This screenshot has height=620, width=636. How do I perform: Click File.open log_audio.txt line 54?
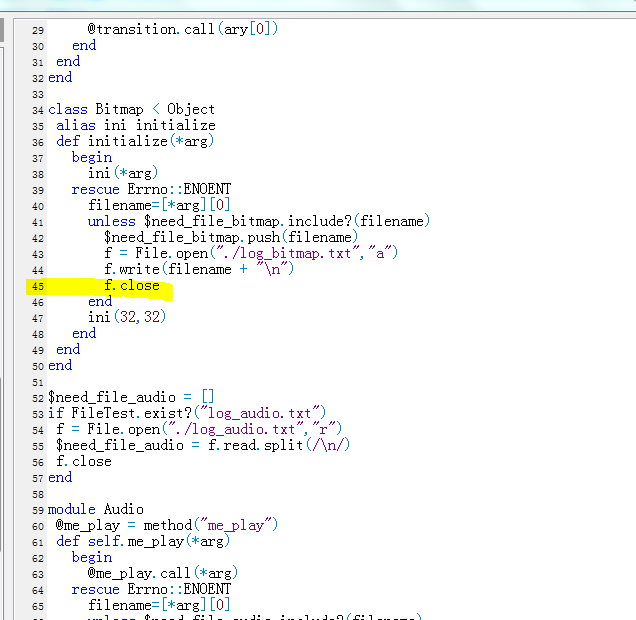tap(199, 429)
